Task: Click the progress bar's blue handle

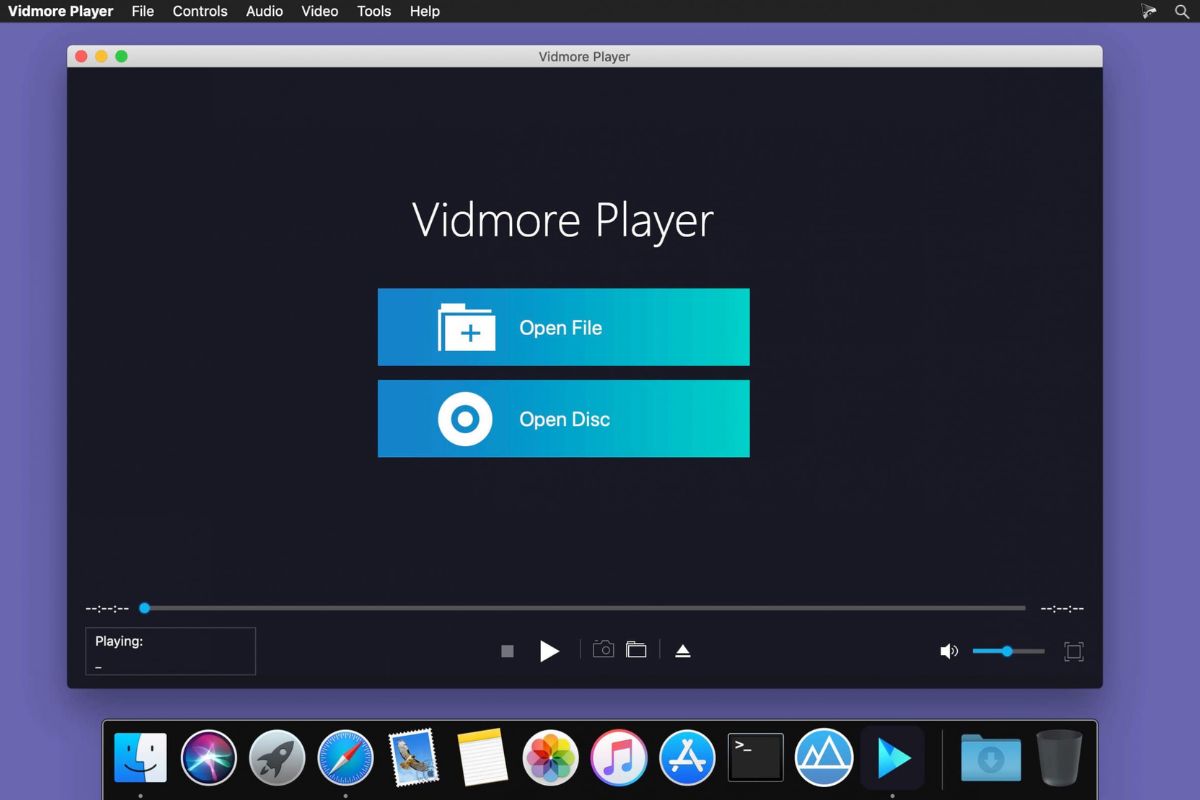Action: click(145, 608)
